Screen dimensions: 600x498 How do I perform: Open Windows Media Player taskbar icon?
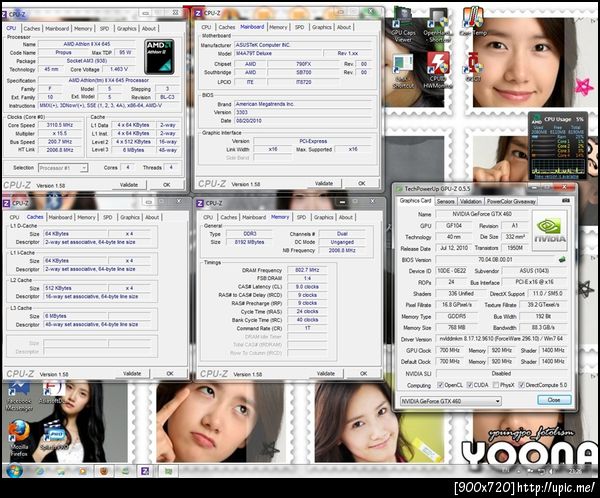pyautogui.click(x=82, y=471)
